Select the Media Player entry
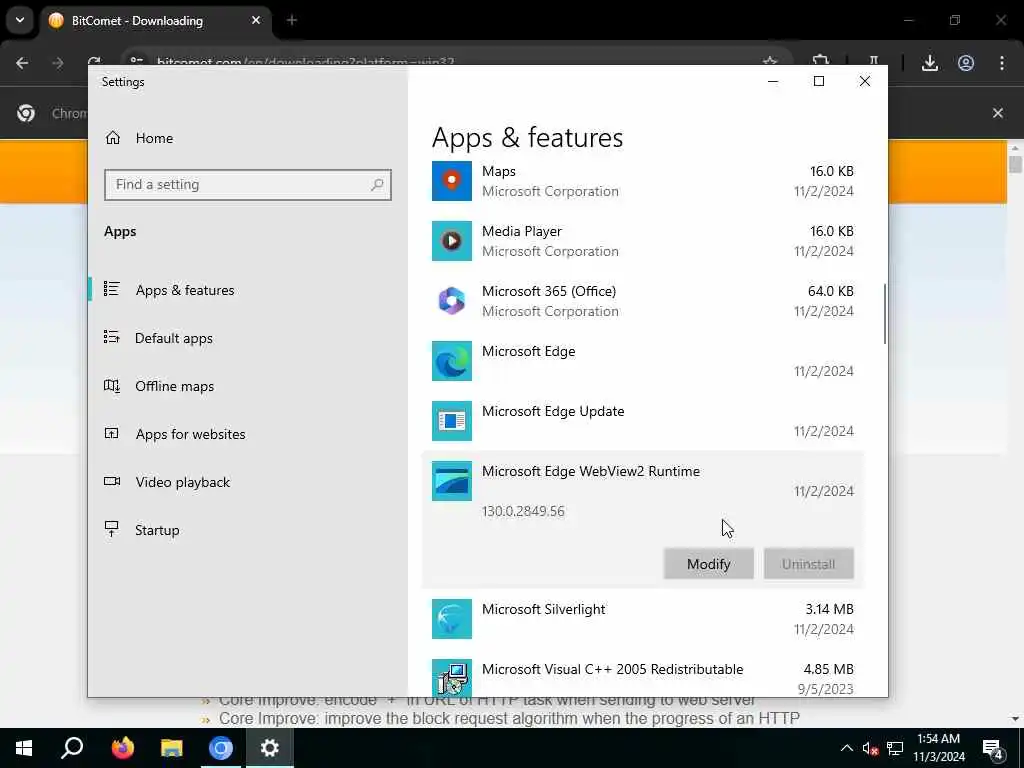The image size is (1024, 768). tap(643, 241)
